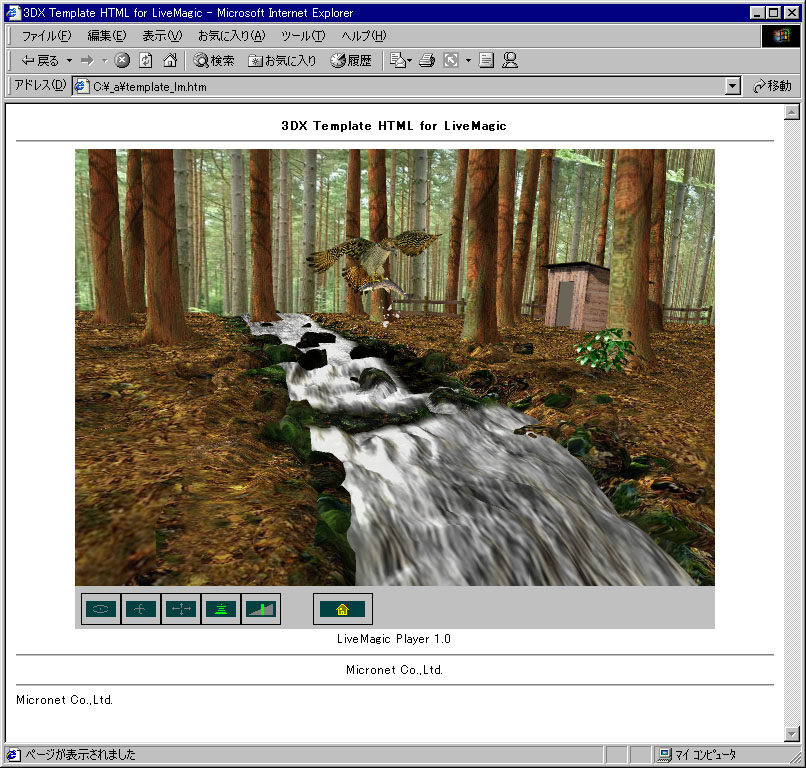
Task: Select the LiveMagic rotate control button
Action: (141, 609)
